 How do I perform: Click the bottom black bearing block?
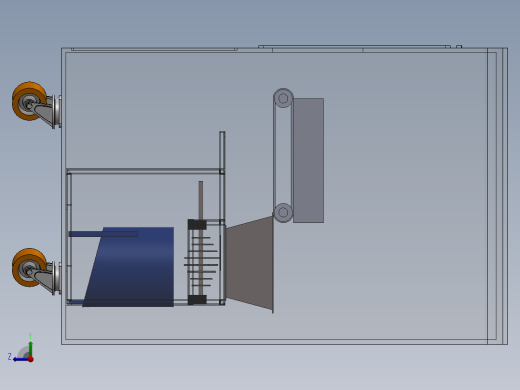tap(197, 300)
